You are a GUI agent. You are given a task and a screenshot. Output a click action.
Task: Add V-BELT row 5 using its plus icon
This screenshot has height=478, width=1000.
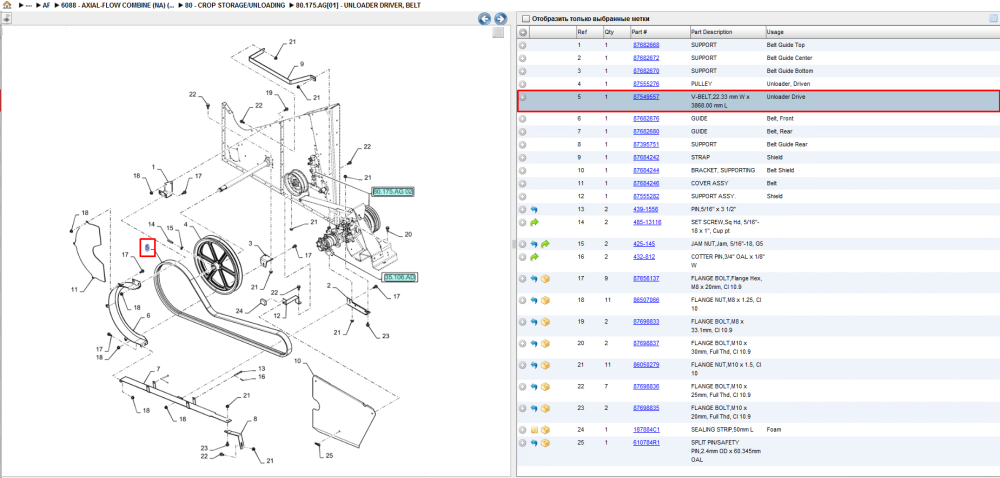coord(522,97)
